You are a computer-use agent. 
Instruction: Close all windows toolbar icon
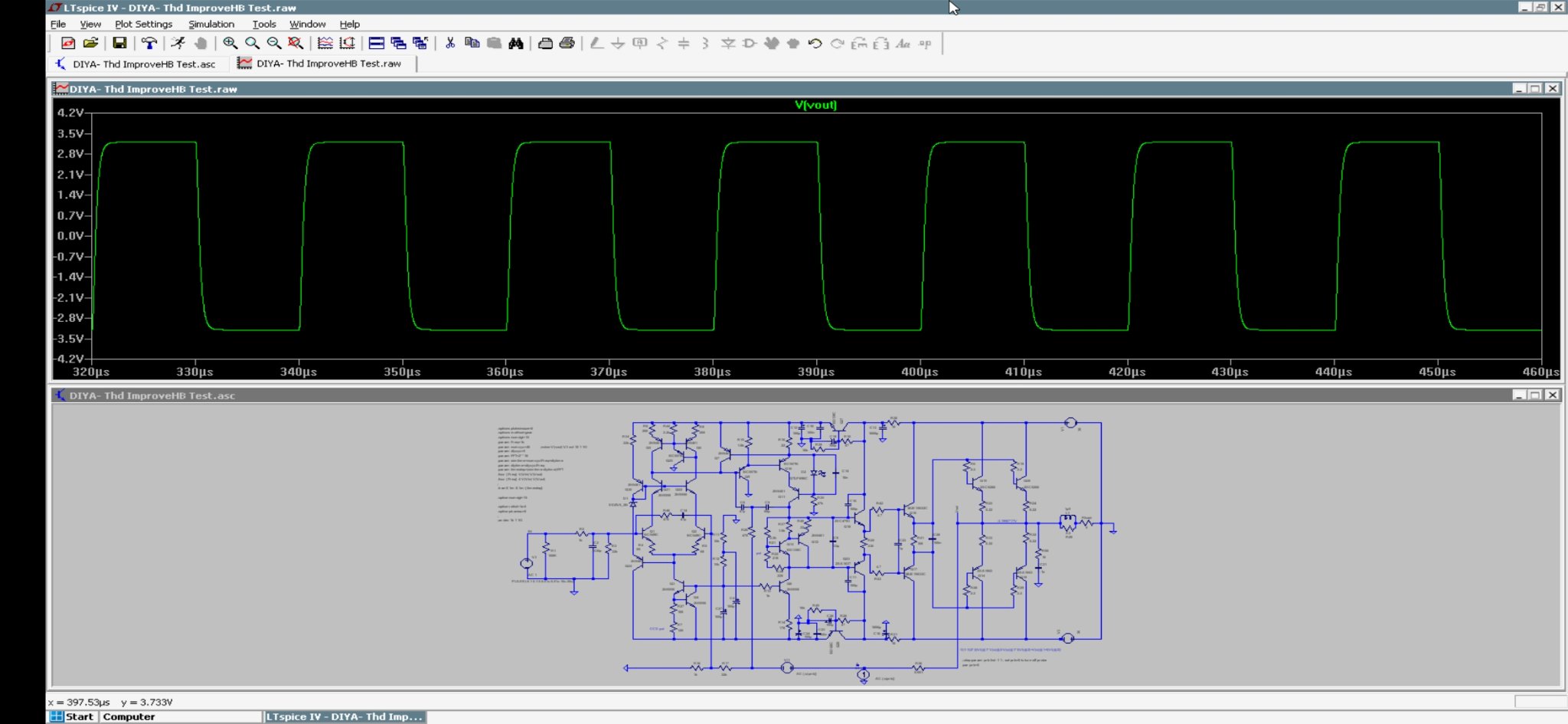(420, 44)
